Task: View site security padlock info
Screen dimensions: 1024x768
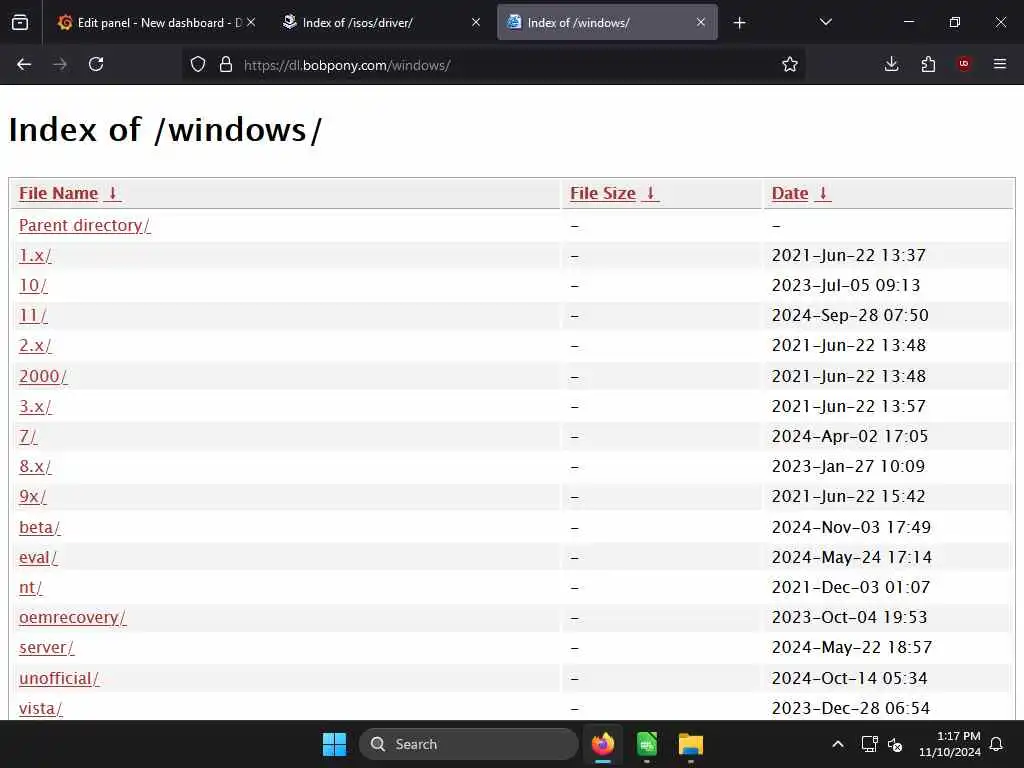Action: 226,64
